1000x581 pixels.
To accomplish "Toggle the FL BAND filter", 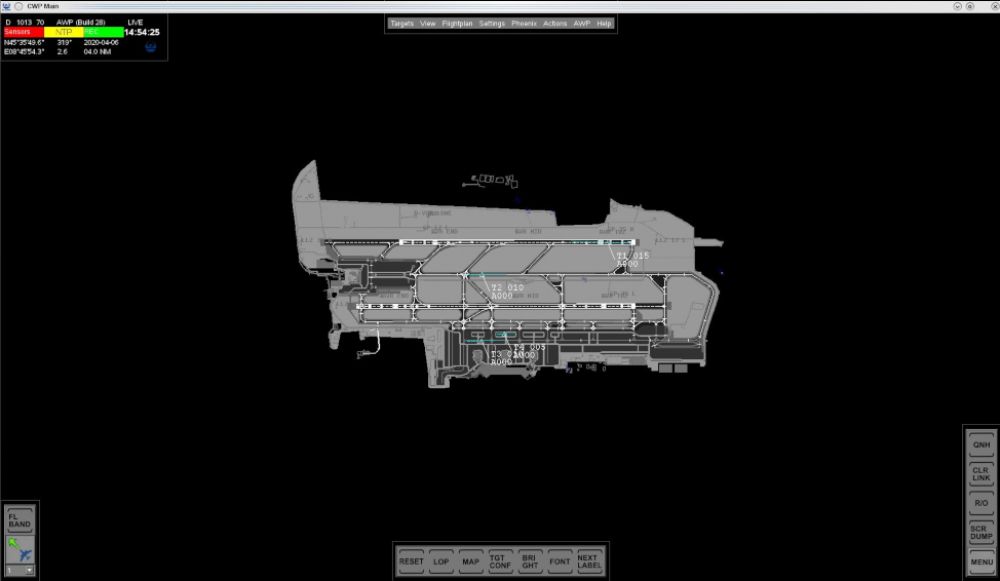I will 20,520.
